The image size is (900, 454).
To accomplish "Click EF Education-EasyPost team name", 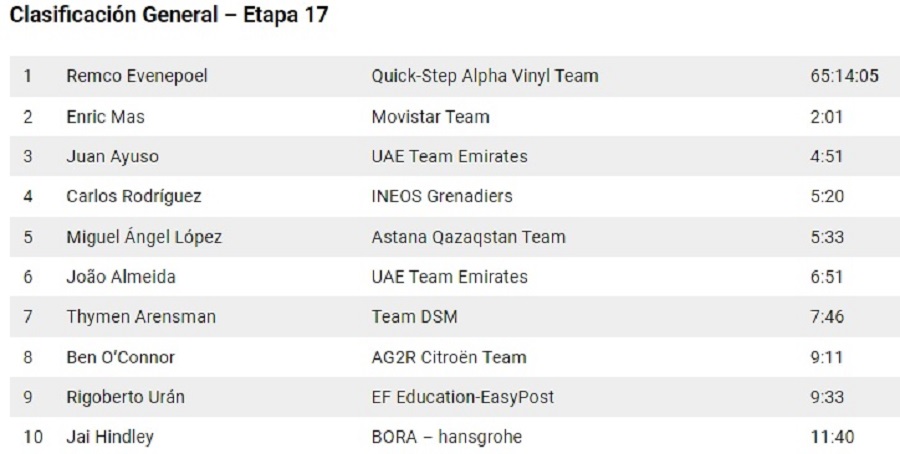I will pyautogui.click(x=462, y=397).
